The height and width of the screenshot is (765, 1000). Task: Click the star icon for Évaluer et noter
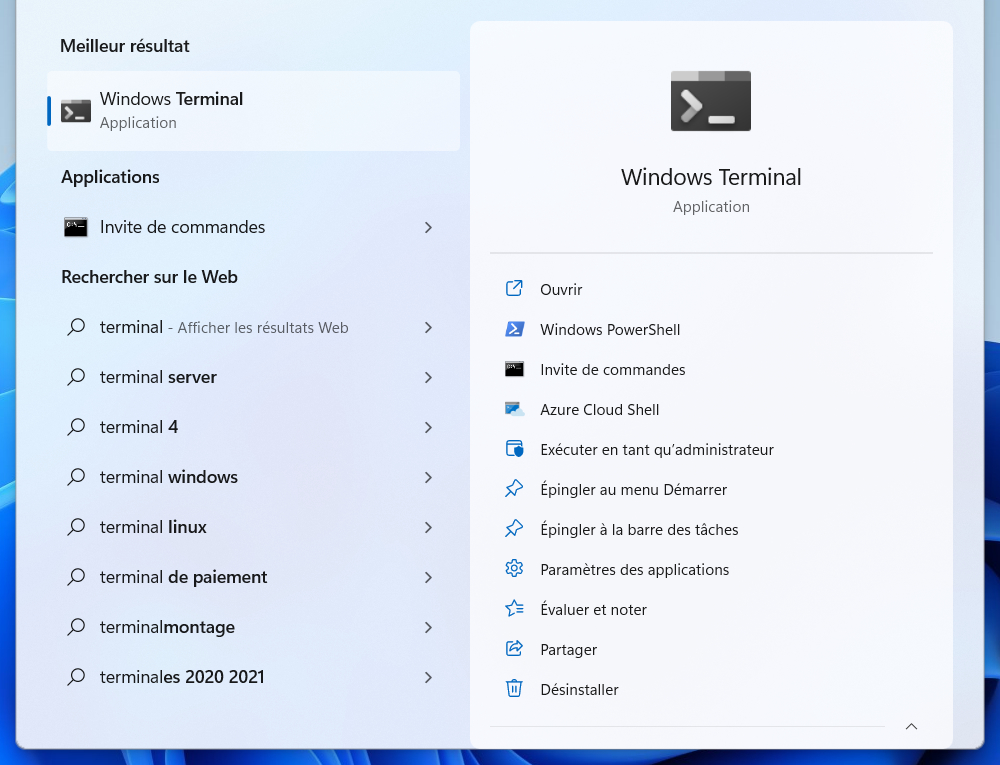pos(514,609)
